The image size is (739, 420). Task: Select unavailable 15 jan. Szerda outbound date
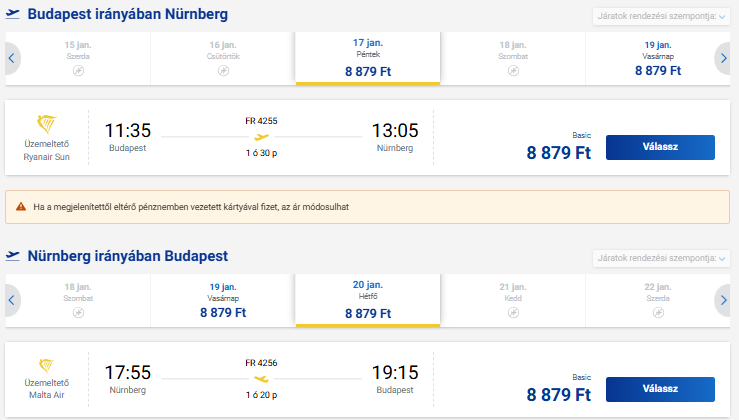(78, 58)
